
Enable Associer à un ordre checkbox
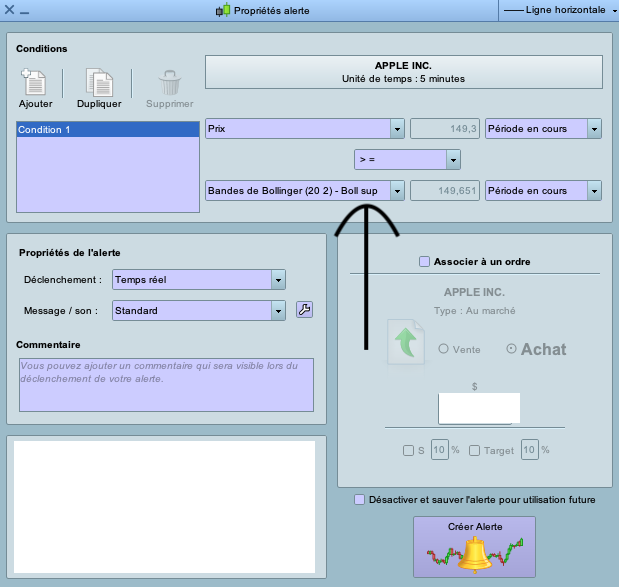(424, 261)
